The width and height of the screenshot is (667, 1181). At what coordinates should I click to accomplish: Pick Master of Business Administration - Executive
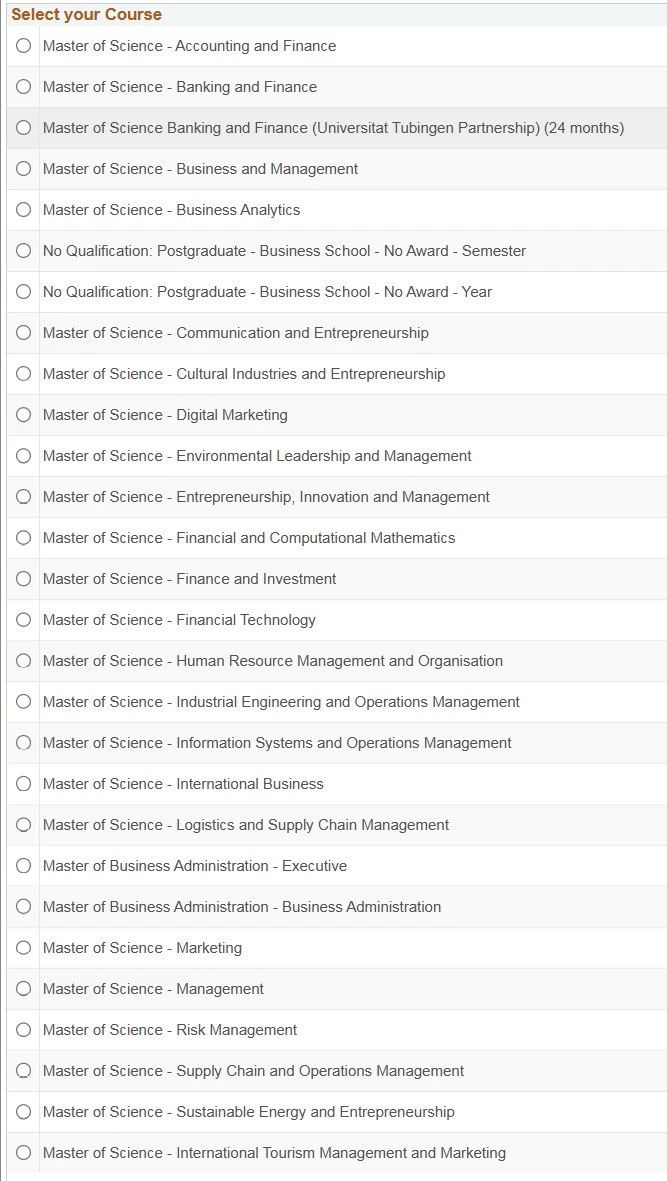point(23,866)
